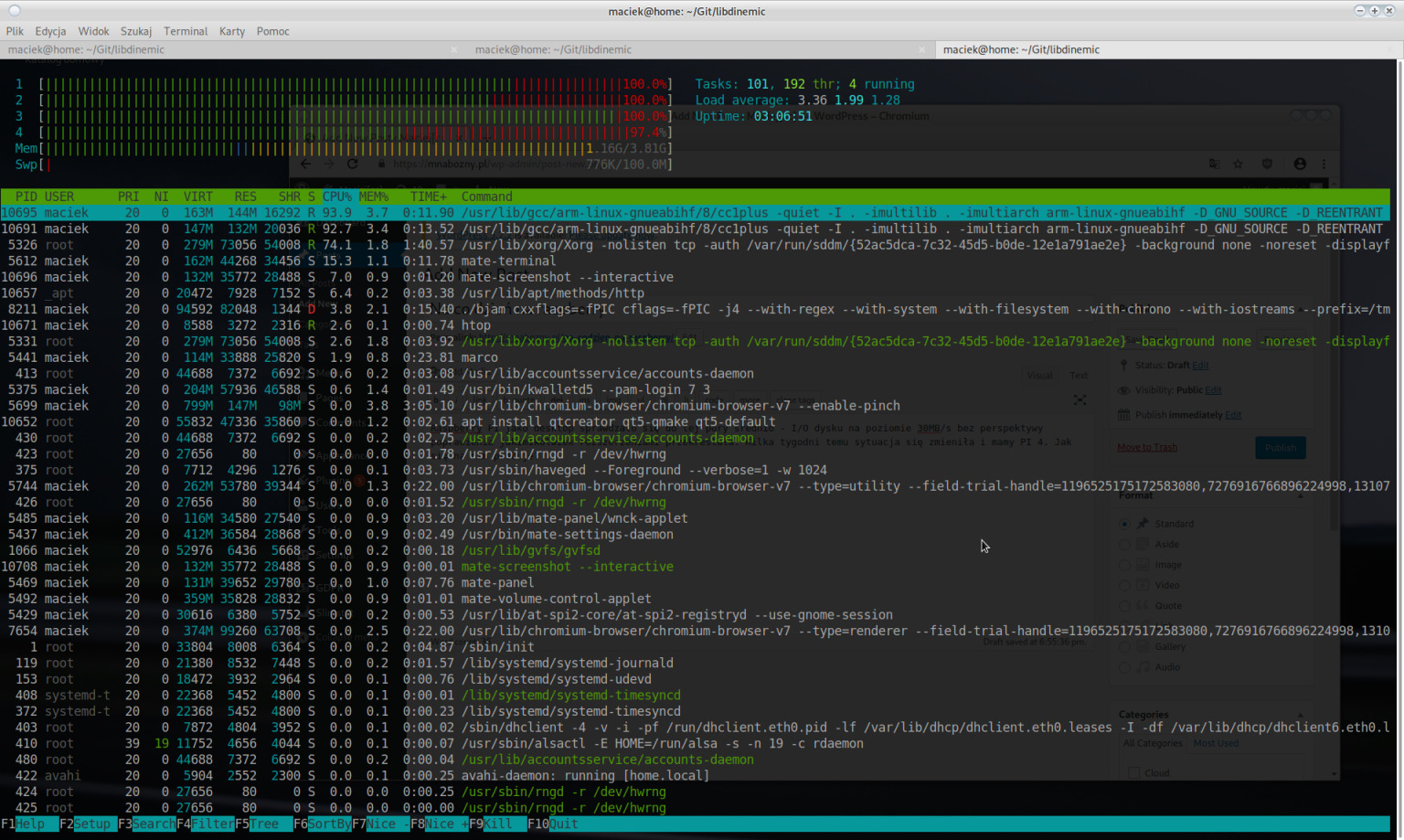This screenshot has height=840, width=1404.
Task: Open the Karty menu
Action: [232, 31]
